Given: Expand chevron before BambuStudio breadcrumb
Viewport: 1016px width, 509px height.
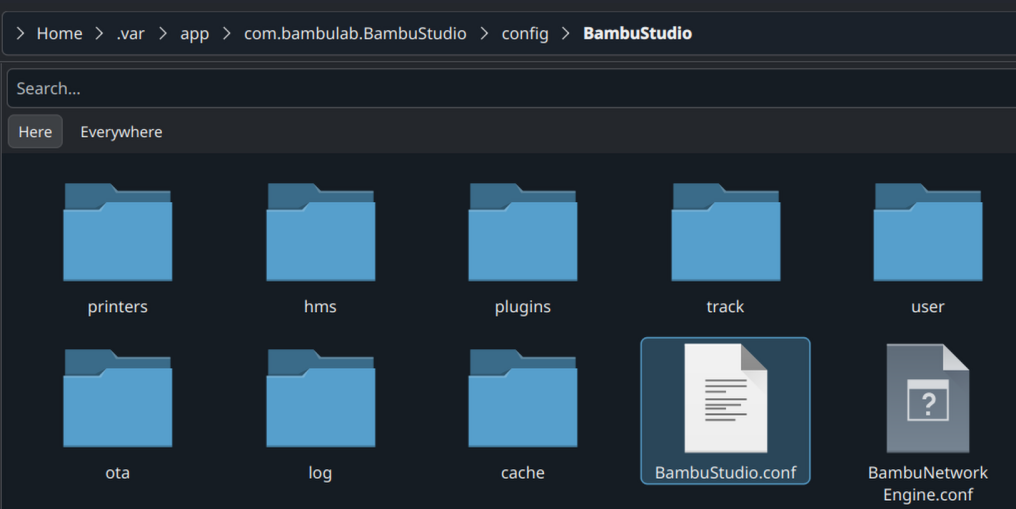Looking at the screenshot, I should point(566,33).
